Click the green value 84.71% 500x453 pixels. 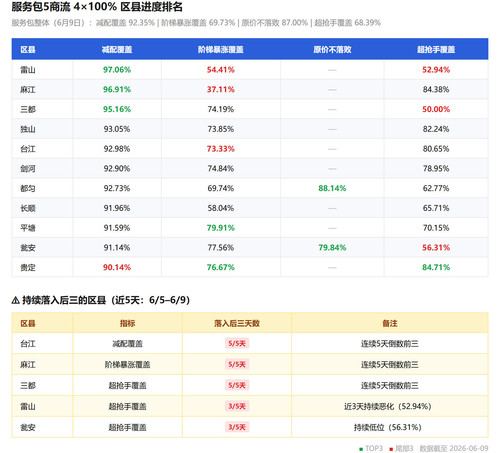click(436, 267)
